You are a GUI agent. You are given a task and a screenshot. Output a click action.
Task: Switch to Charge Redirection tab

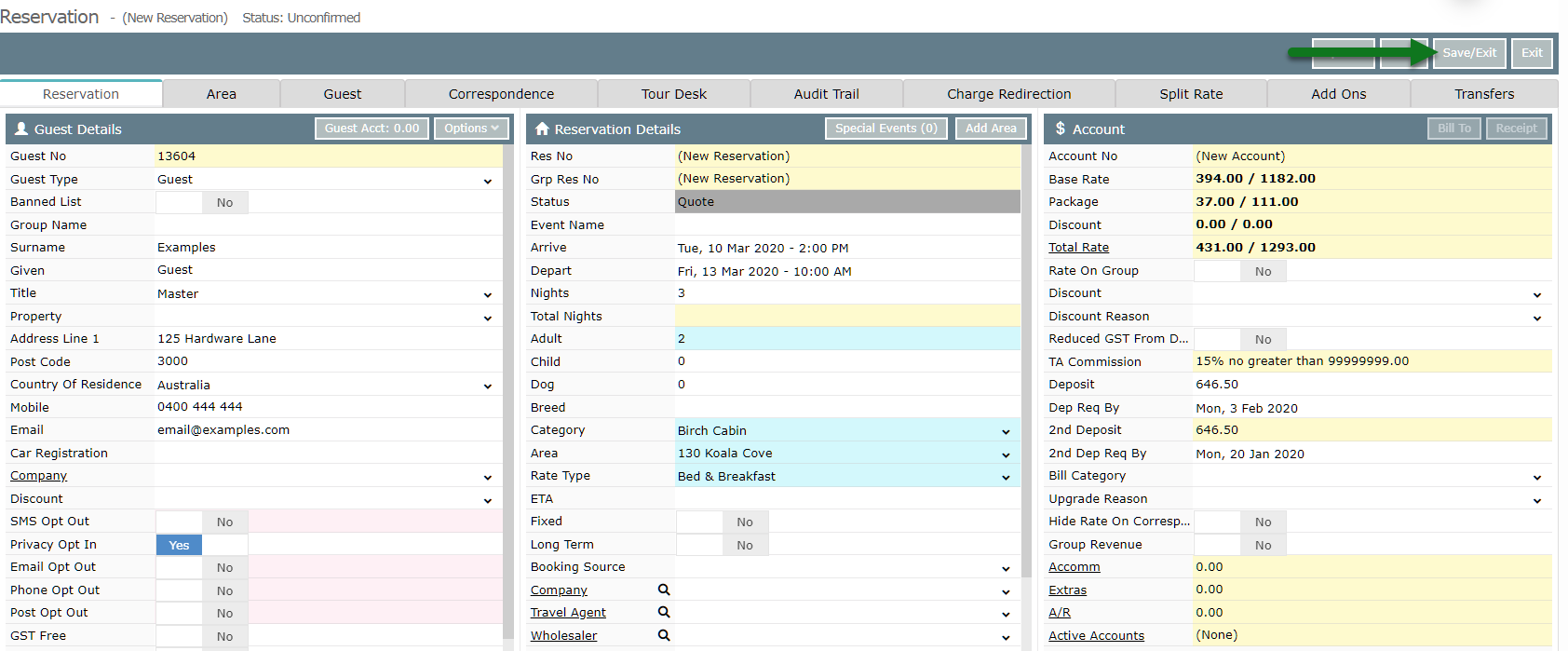tap(1008, 94)
